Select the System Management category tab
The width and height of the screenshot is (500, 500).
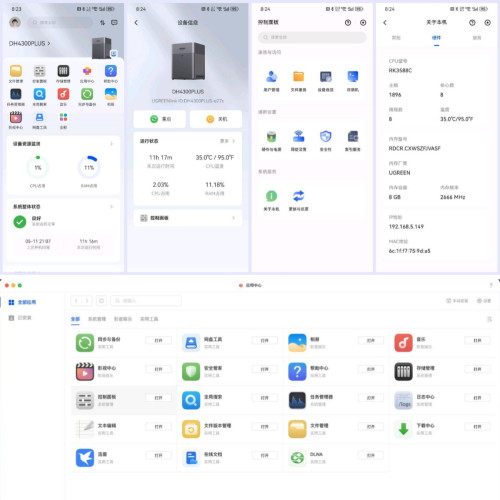click(x=97, y=319)
